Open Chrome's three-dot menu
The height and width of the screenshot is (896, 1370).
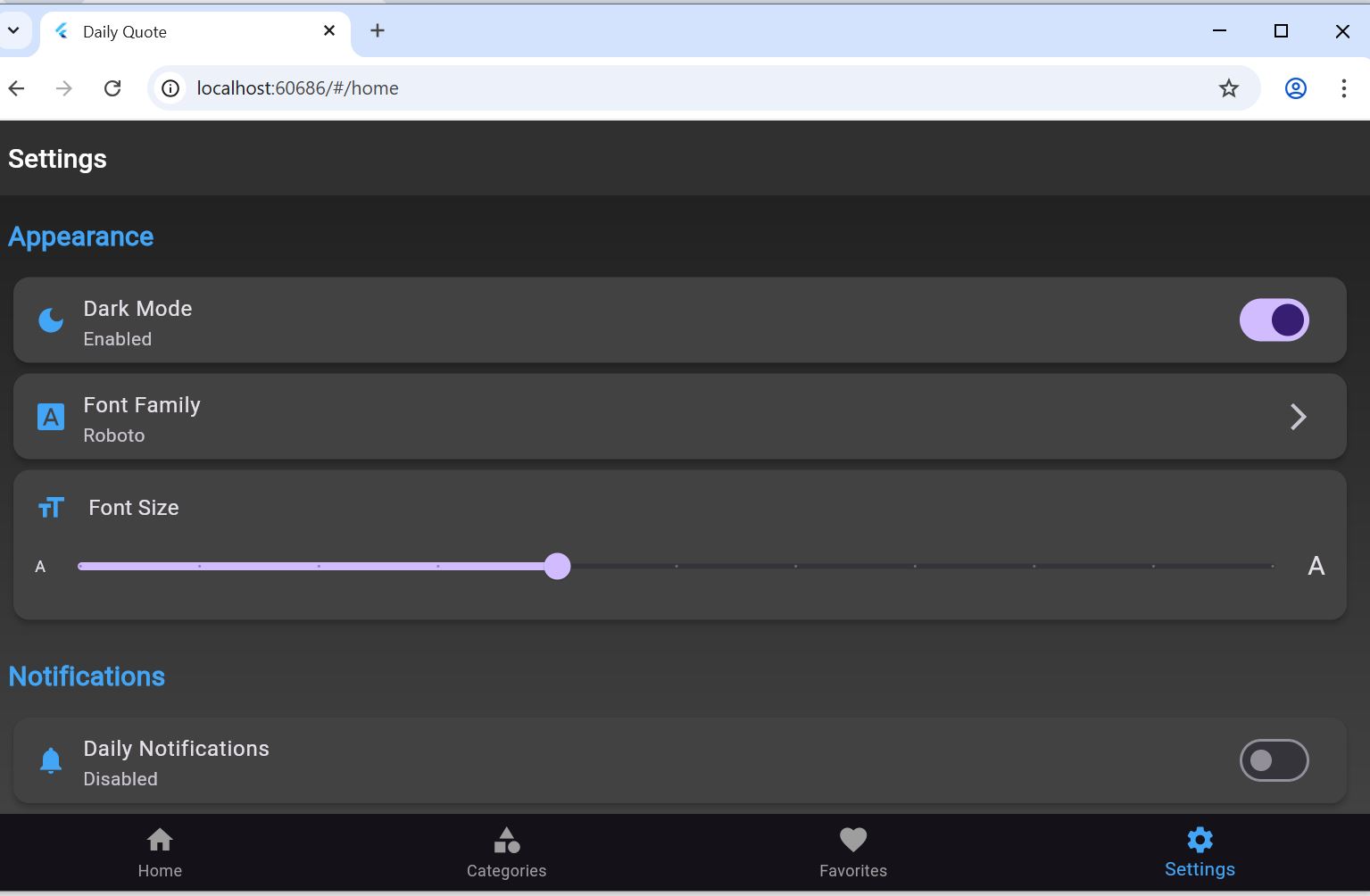1343,88
